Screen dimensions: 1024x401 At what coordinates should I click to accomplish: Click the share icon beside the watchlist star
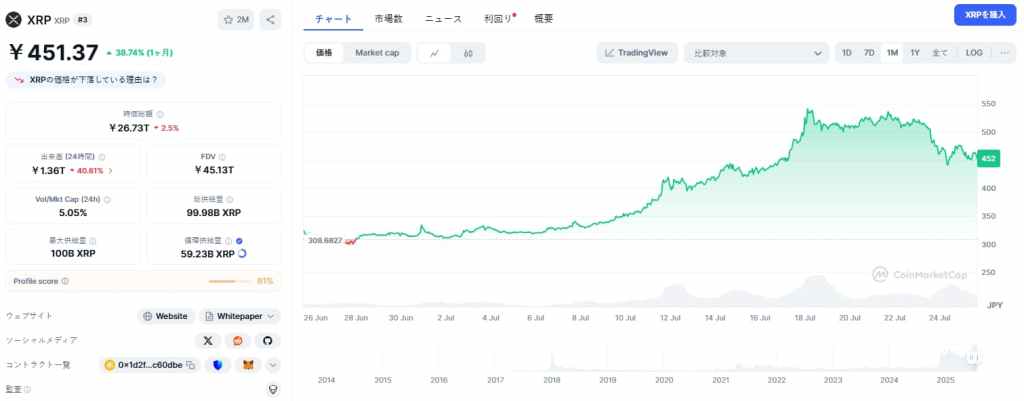[x=270, y=20]
